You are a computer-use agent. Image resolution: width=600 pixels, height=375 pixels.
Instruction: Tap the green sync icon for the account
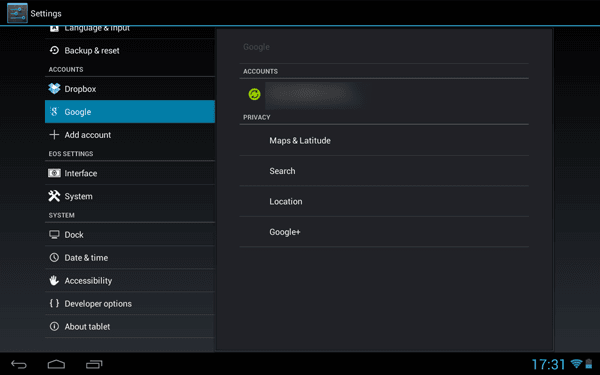point(254,94)
